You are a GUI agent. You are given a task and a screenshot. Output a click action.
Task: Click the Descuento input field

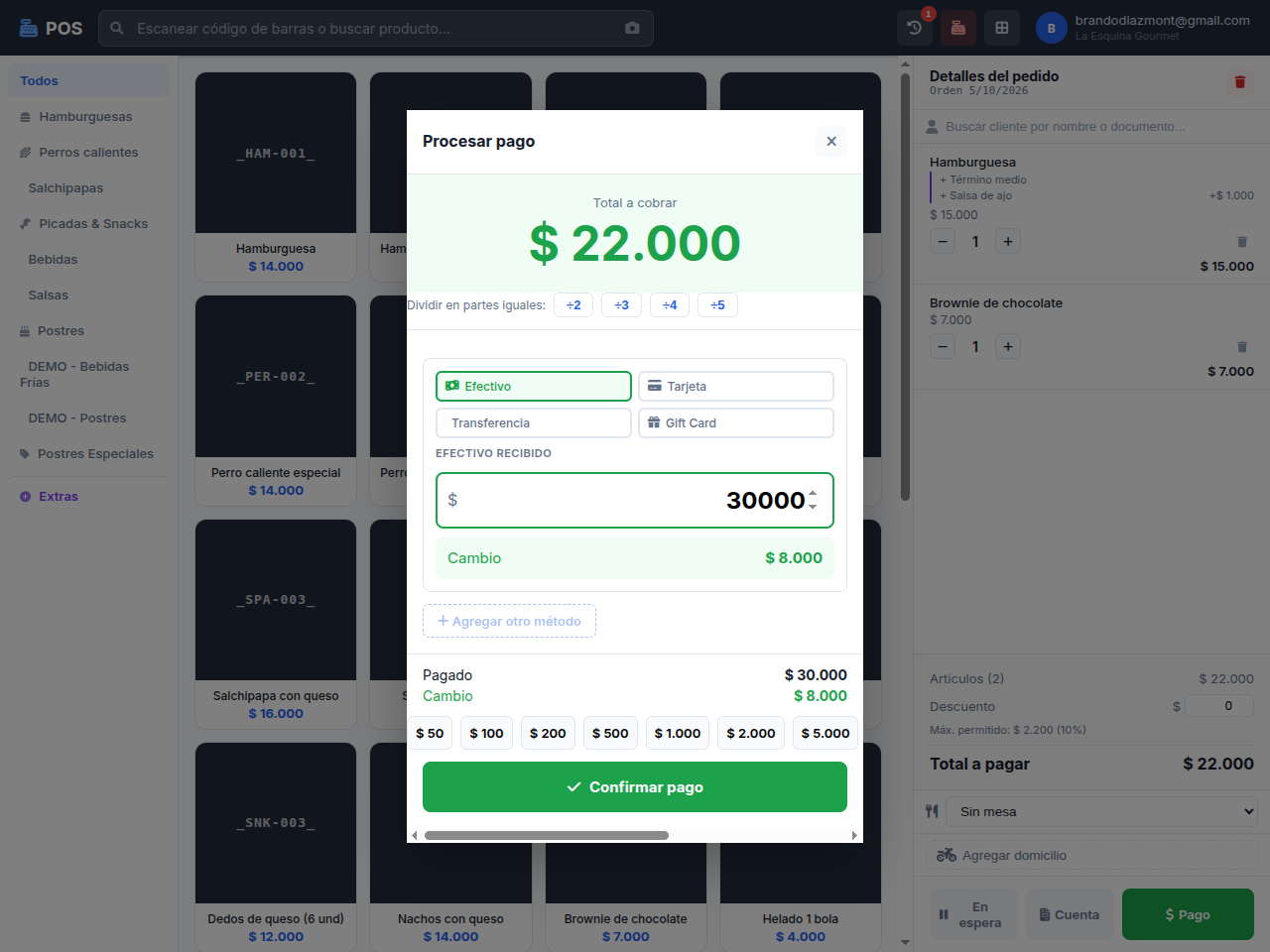1219,706
